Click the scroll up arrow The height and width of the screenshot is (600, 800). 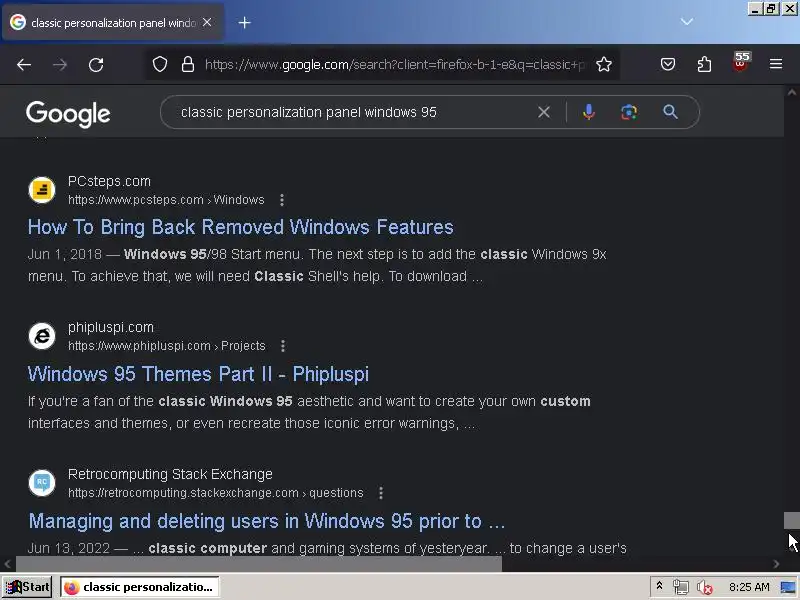tap(791, 93)
